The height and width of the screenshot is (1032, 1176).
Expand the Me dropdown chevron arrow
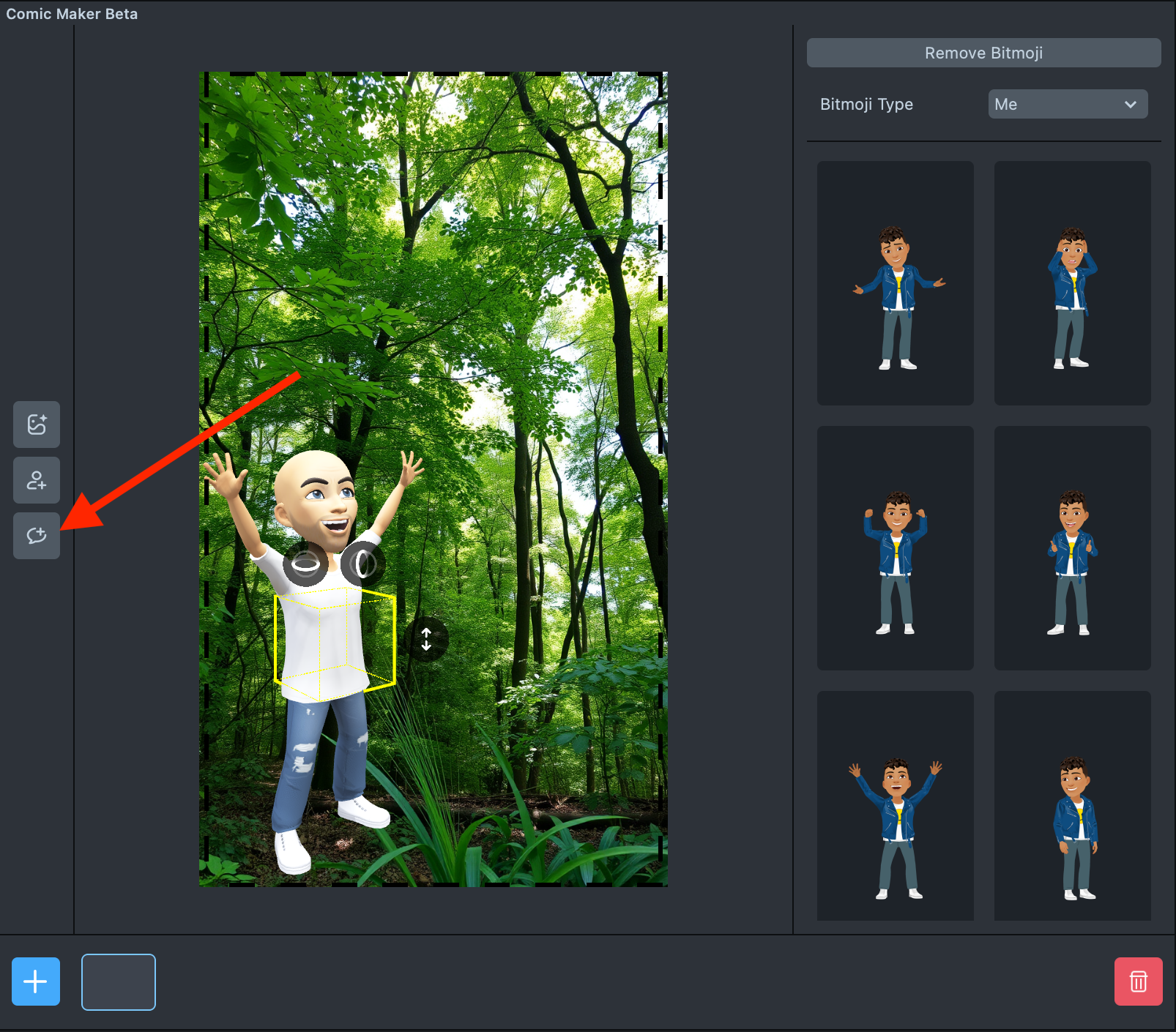(1130, 104)
